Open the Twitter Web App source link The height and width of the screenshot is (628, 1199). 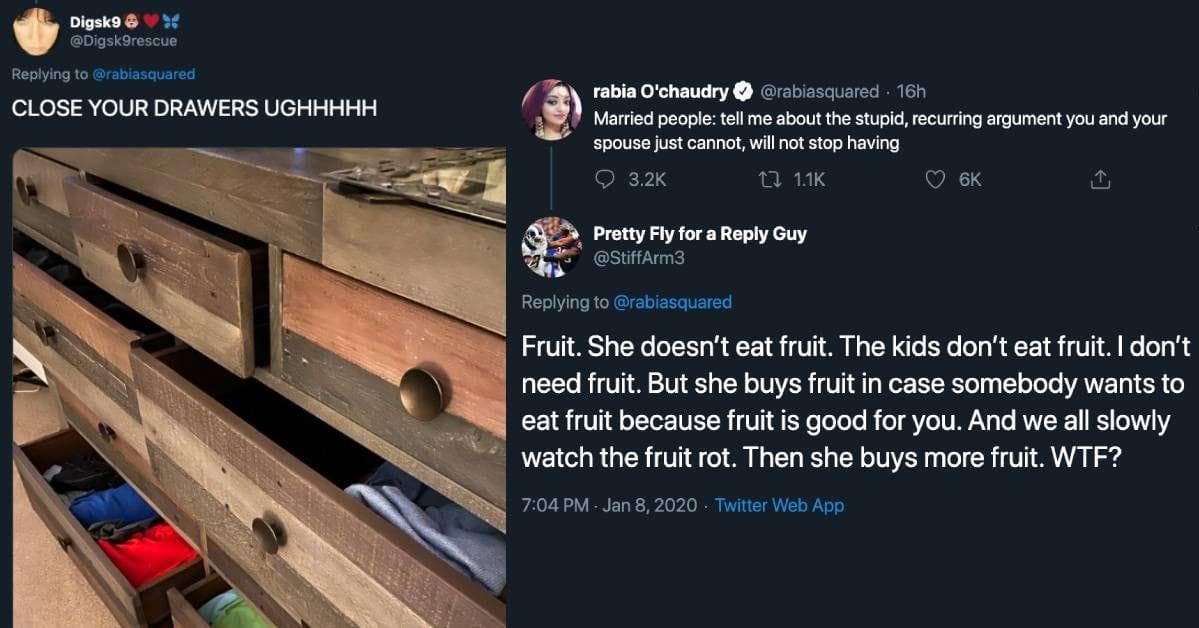(779, 505)
